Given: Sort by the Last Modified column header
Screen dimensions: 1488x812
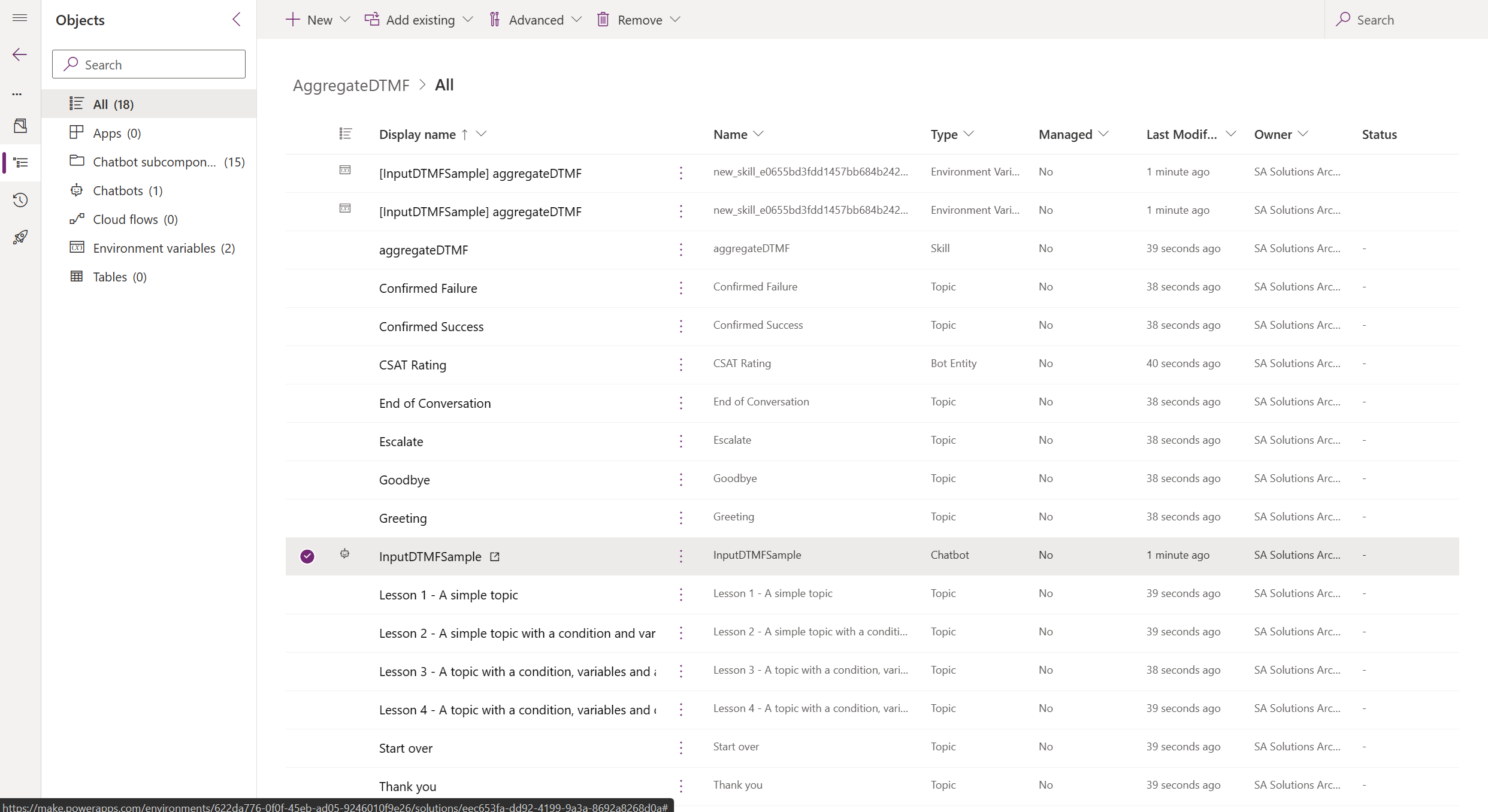Looking at the screenshot, I should point(1181,134).
